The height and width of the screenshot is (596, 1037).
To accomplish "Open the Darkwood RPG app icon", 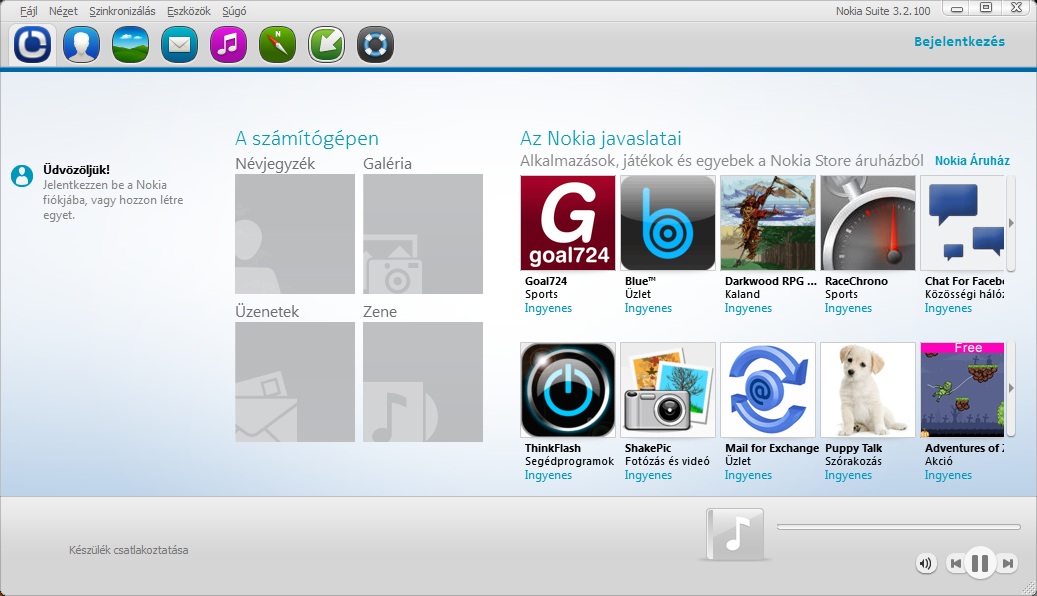I will [768, 223].
